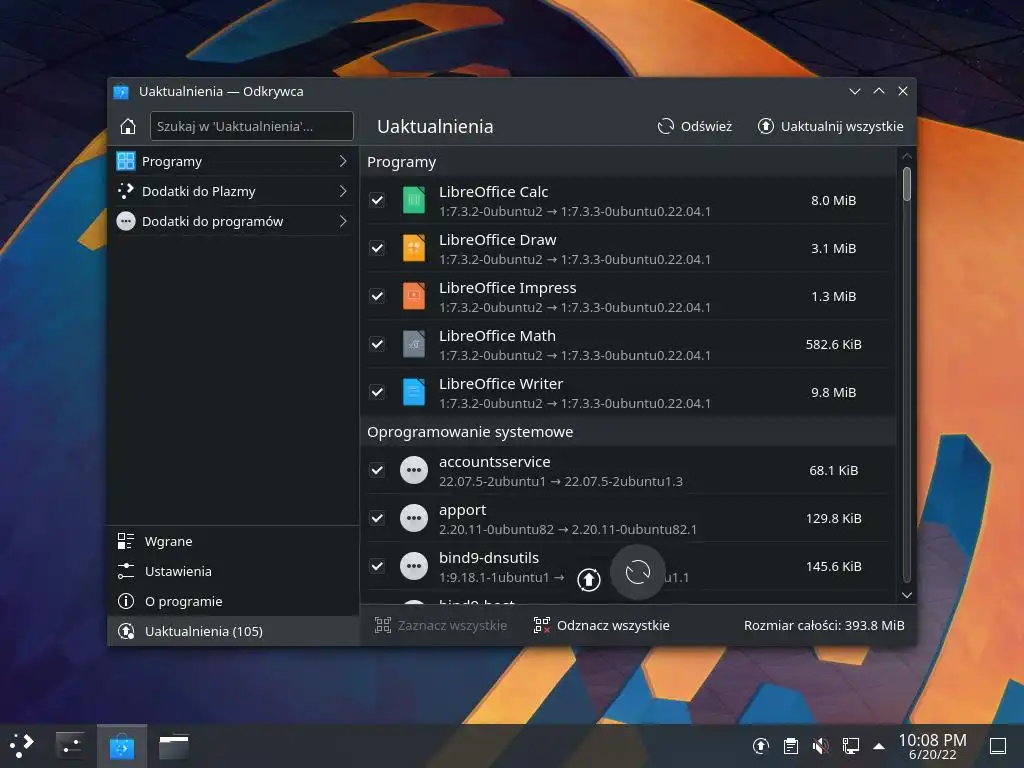Image resolution: width=1024 pixels, height=768 pixels.
Task: Open System Settings from the taskbar
Action: point(71,745)
